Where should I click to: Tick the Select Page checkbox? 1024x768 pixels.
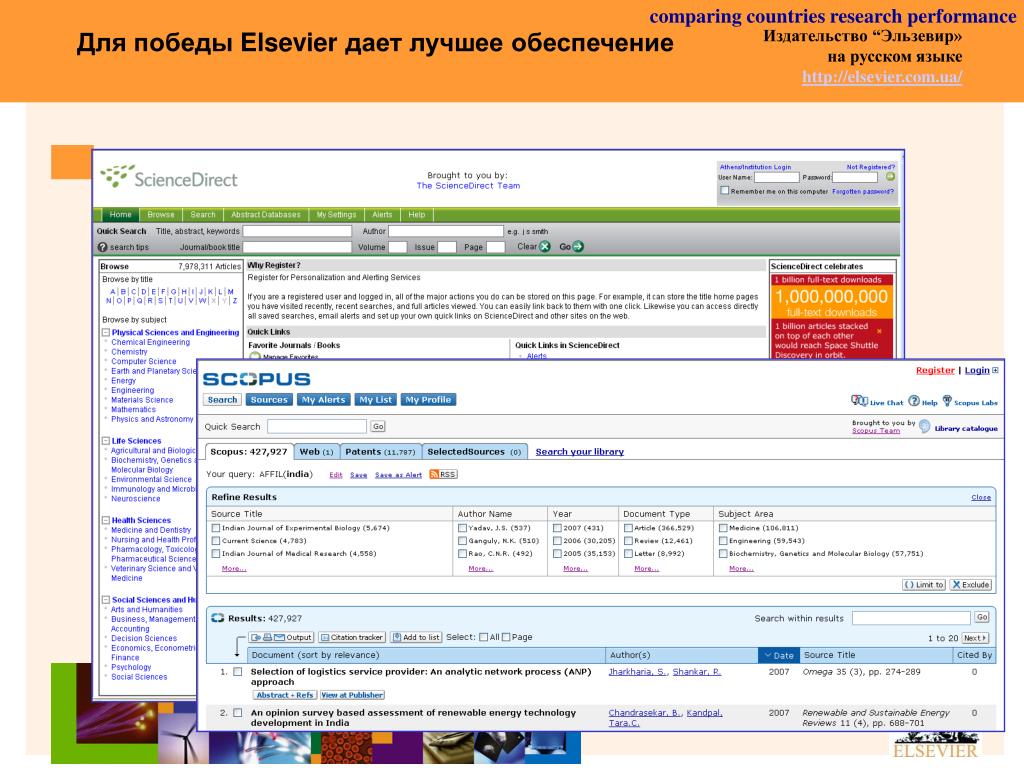coord(505,637)
